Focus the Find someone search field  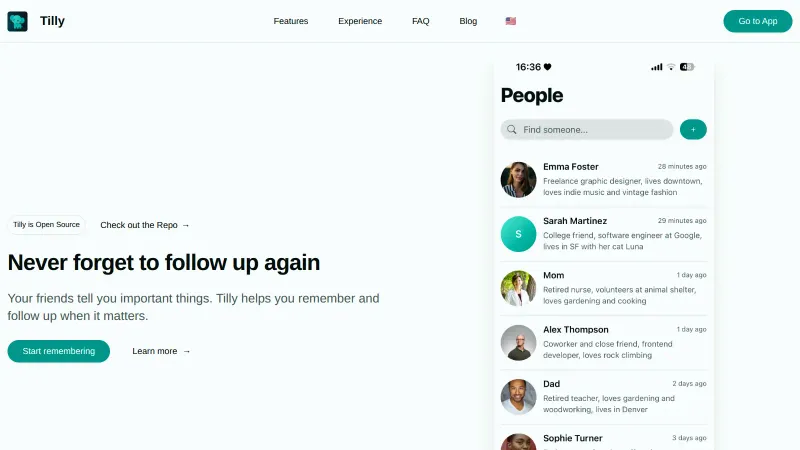click(587, 130)
